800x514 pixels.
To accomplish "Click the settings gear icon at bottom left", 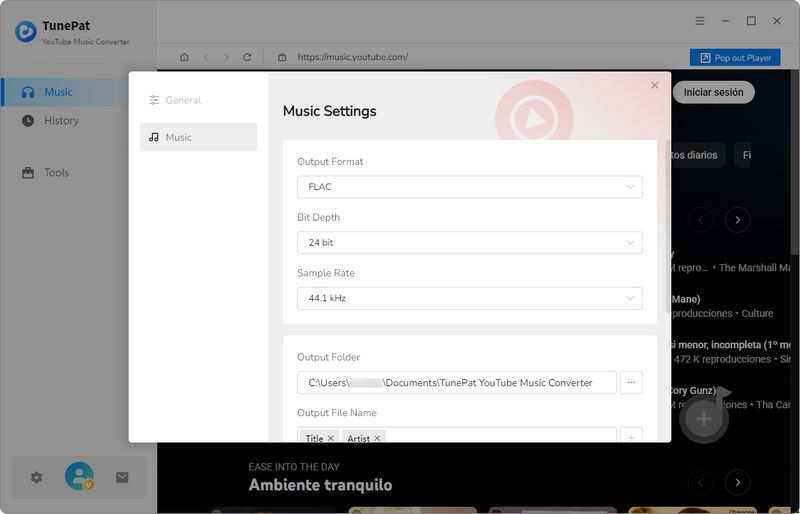I will [x=36, y=477].
